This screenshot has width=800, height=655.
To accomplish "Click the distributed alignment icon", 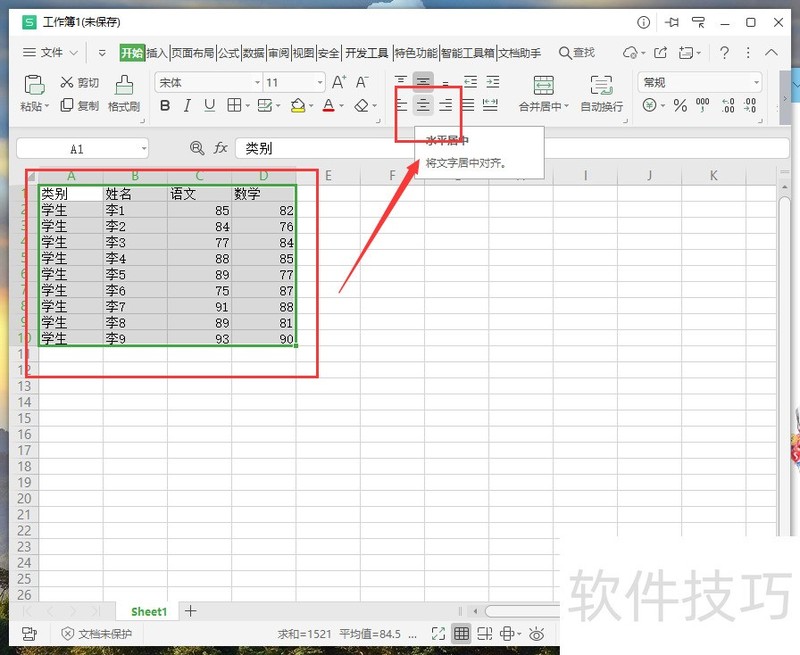I will point(490,106).
